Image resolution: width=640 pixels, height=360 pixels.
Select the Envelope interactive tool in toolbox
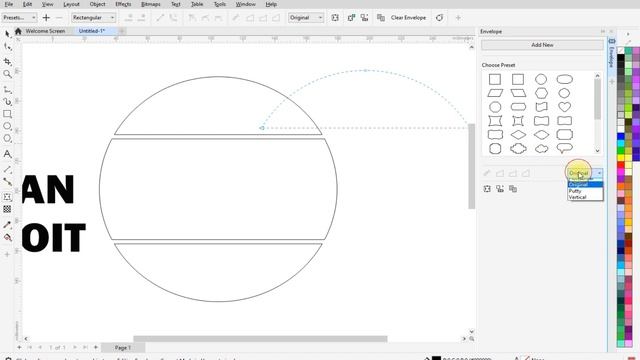(x=7, y=197)
